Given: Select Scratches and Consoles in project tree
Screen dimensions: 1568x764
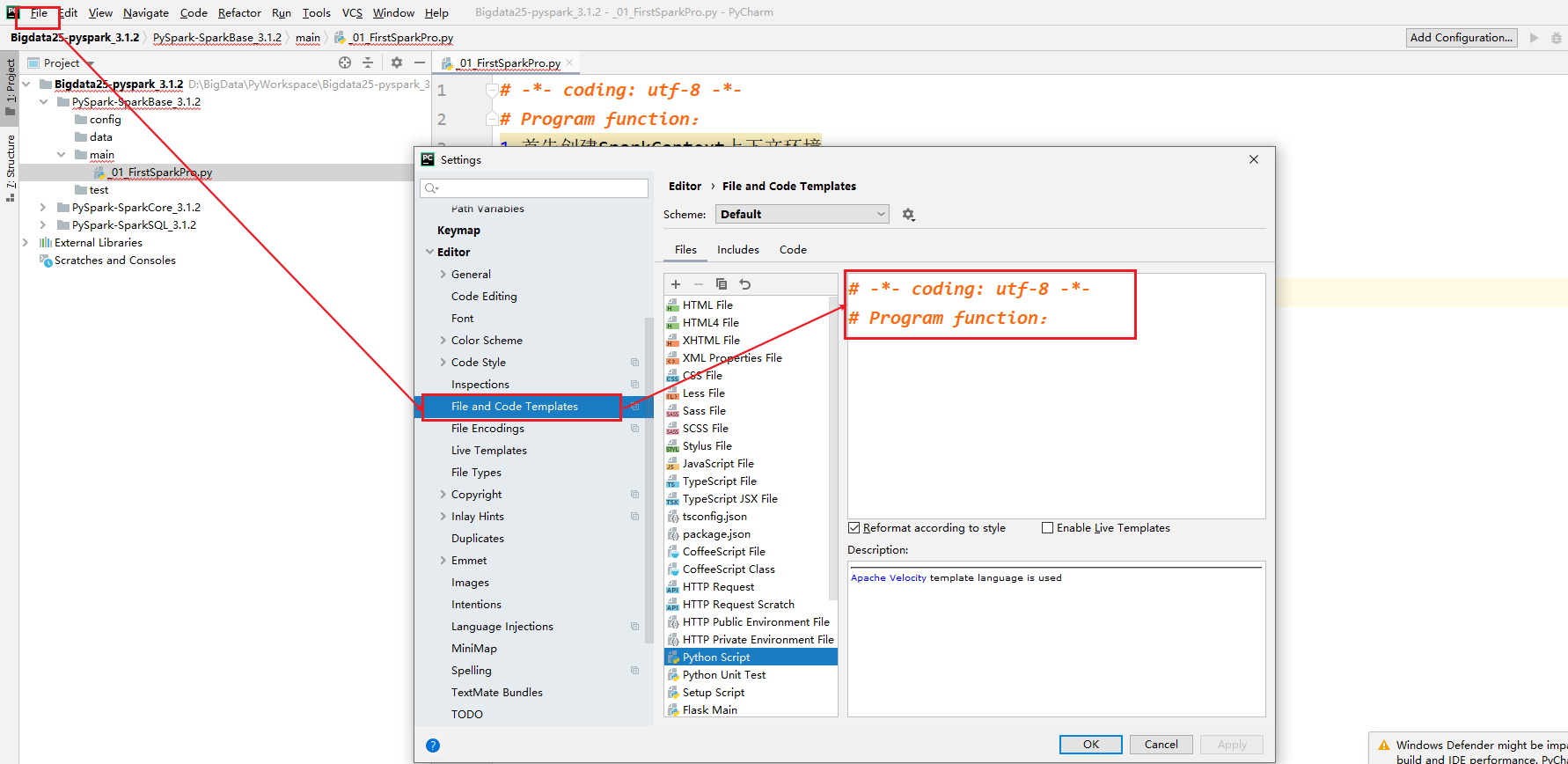Looking at the screenshot, I should 114,261.
